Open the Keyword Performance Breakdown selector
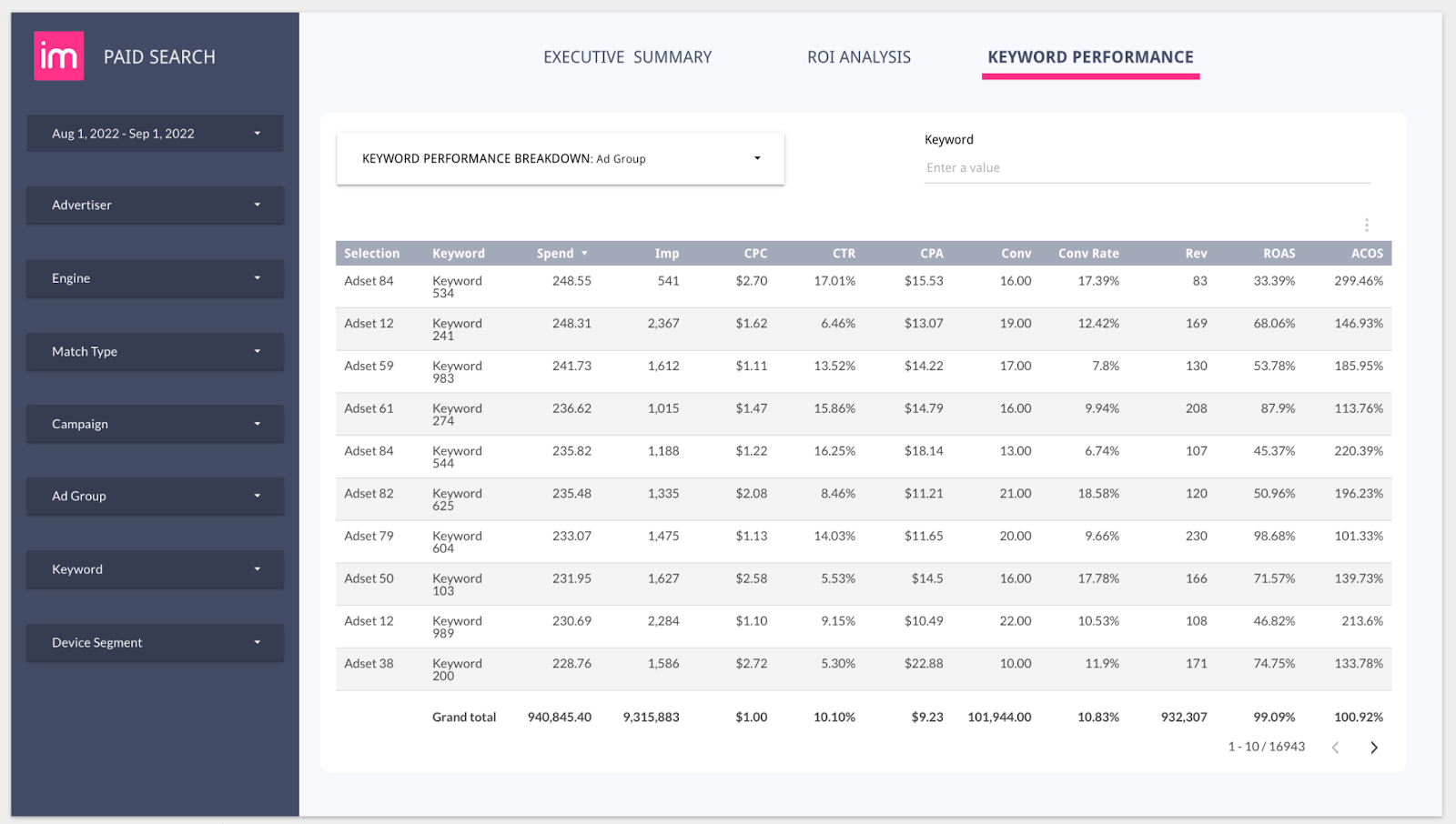Viewport: 1456px width, 824px height. point(561,158)
